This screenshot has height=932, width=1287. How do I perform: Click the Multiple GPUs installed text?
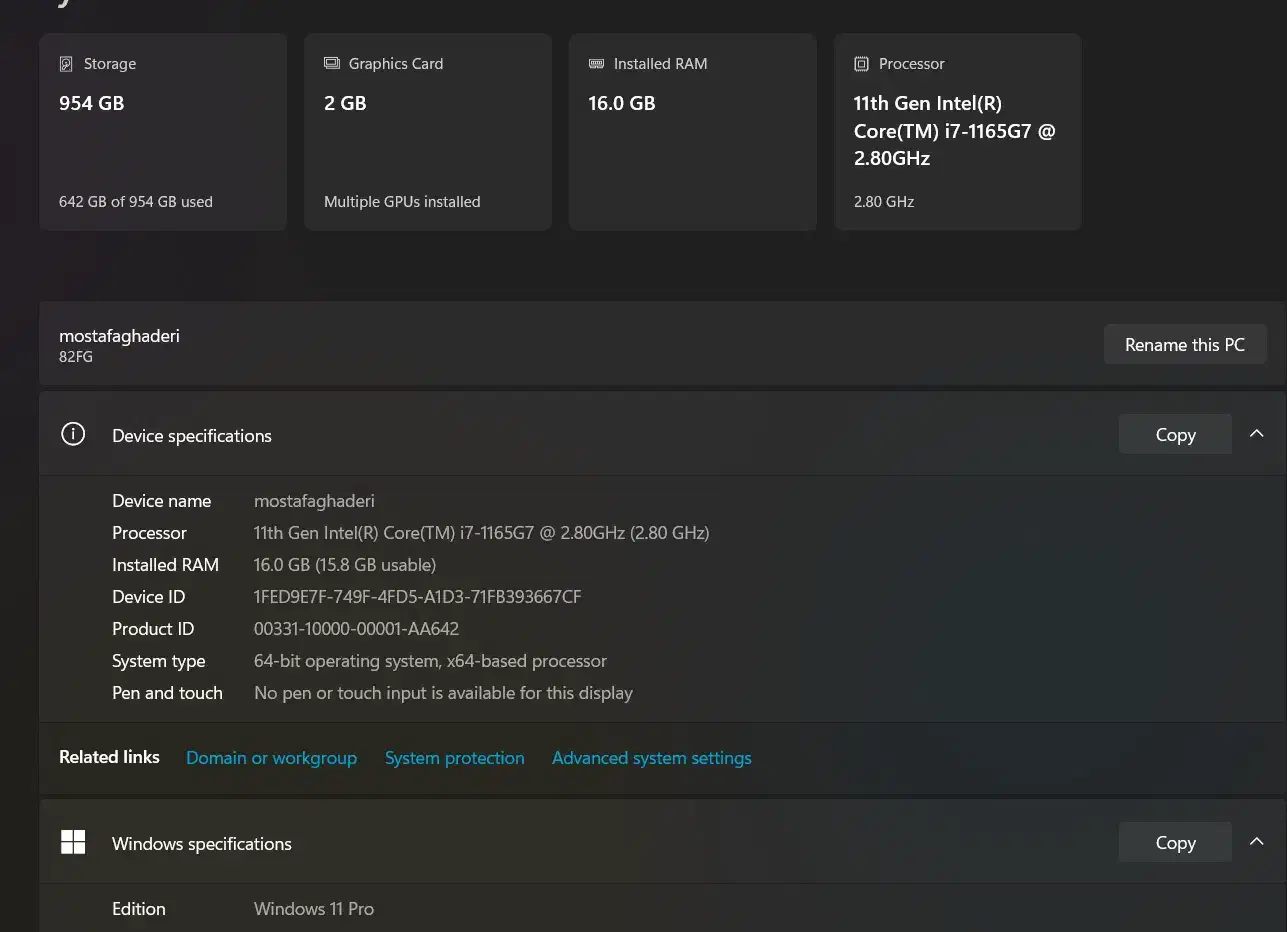click(x=402, y=202)
